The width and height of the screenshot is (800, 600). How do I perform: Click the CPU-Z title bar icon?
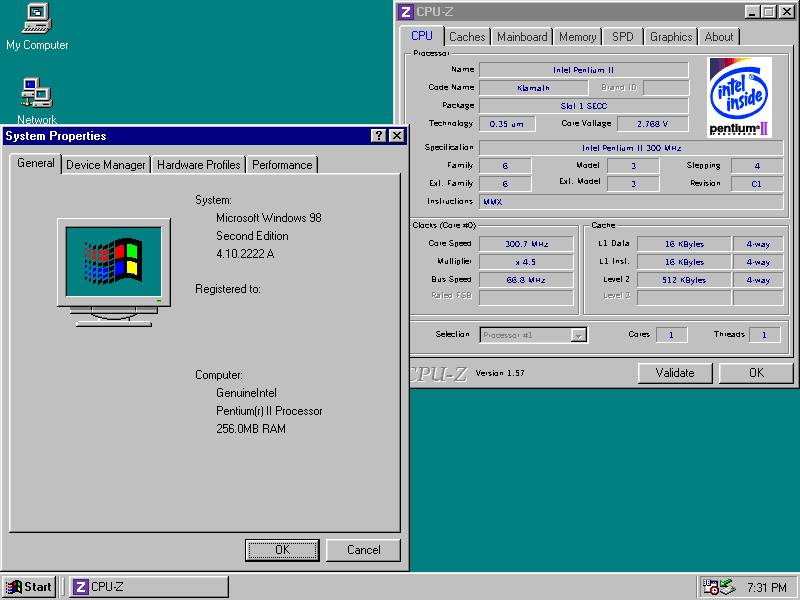406,12
